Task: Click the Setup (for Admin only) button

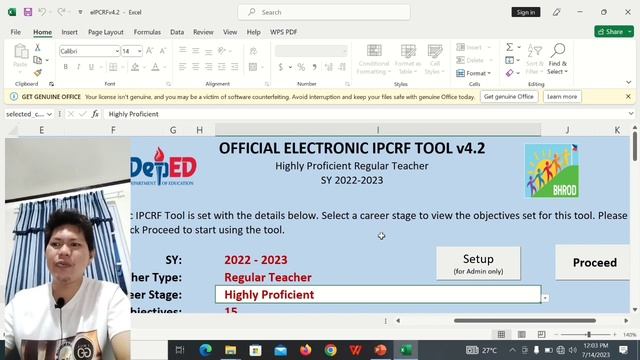Action: [x=478, y=263]
